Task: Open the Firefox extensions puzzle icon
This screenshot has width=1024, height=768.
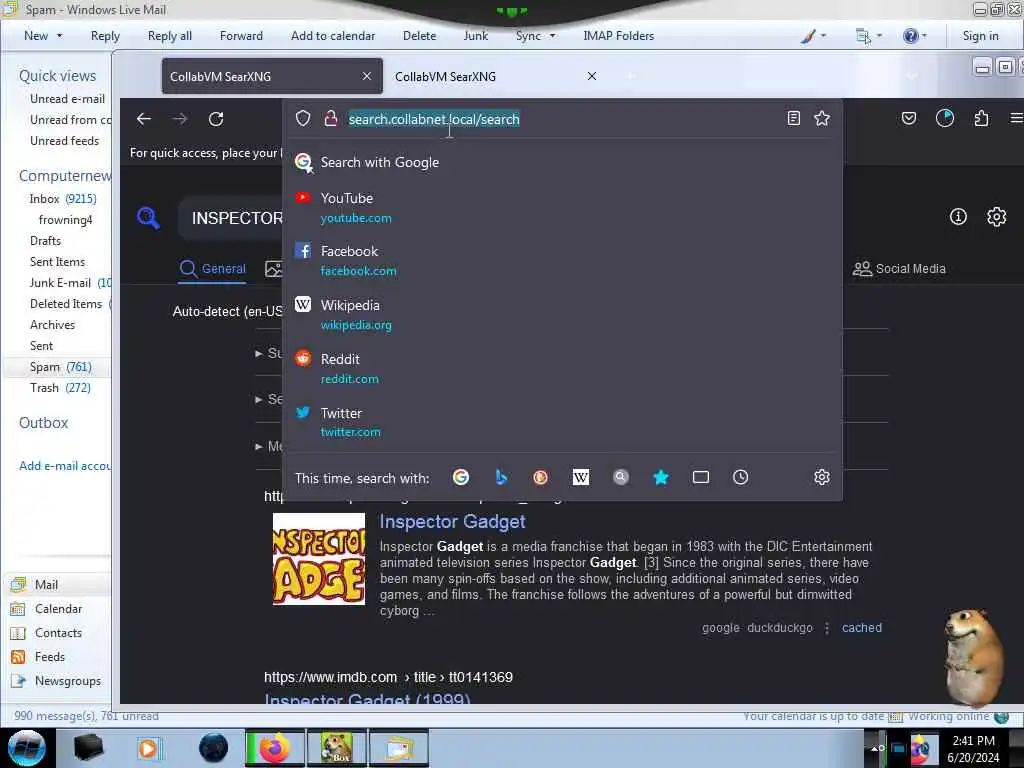Action: click(x=981, y=118)
